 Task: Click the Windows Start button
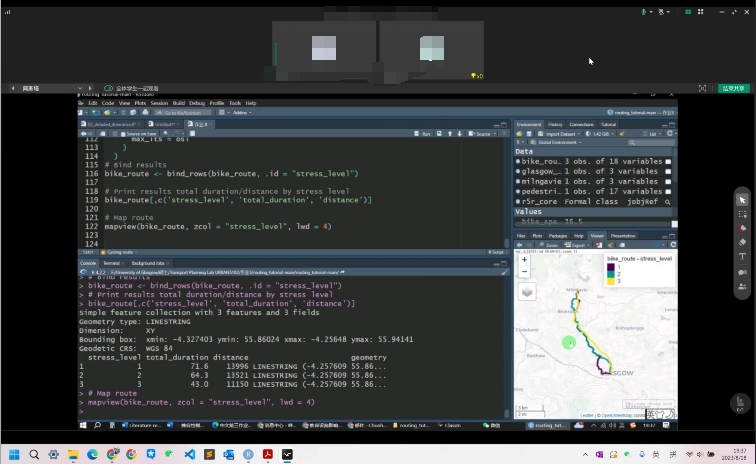tap(15, 454)
